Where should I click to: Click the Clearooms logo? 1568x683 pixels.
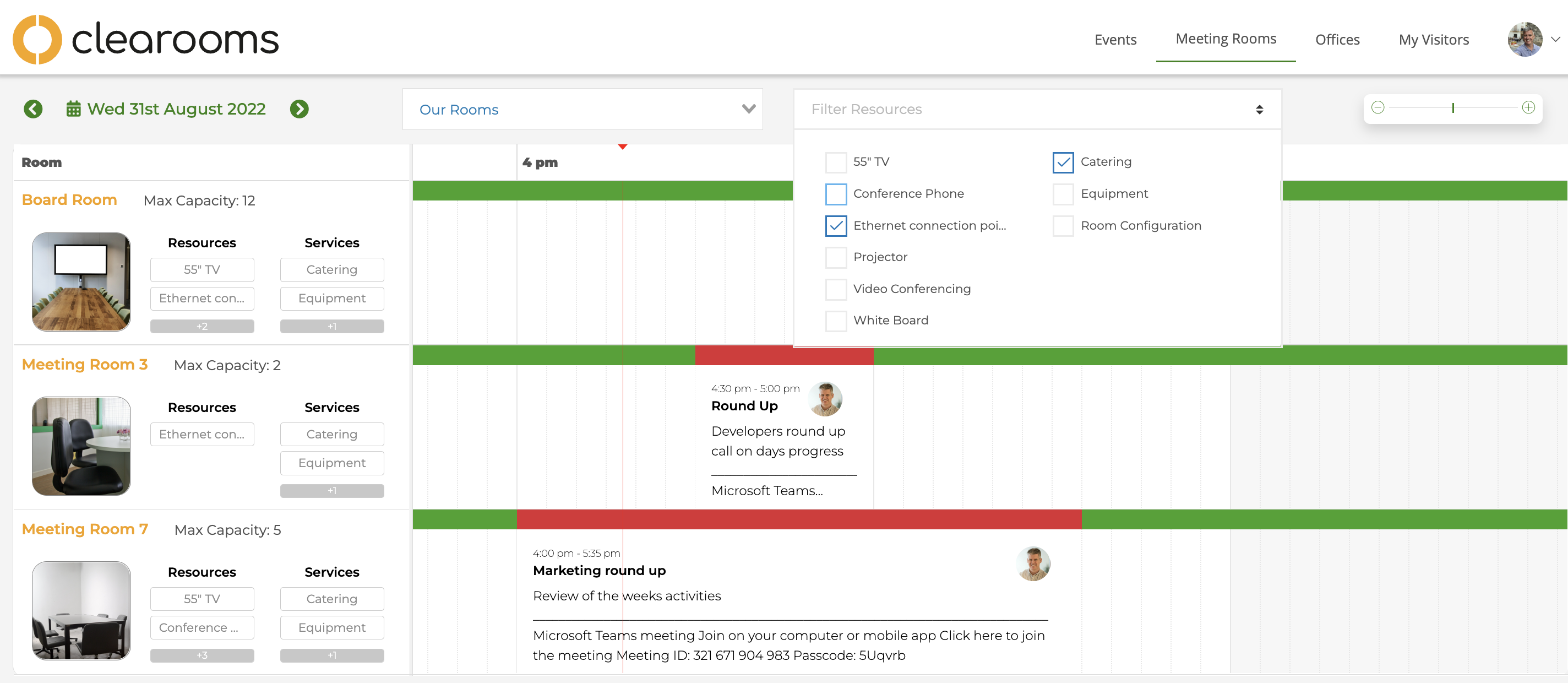[x=146, y=39]
